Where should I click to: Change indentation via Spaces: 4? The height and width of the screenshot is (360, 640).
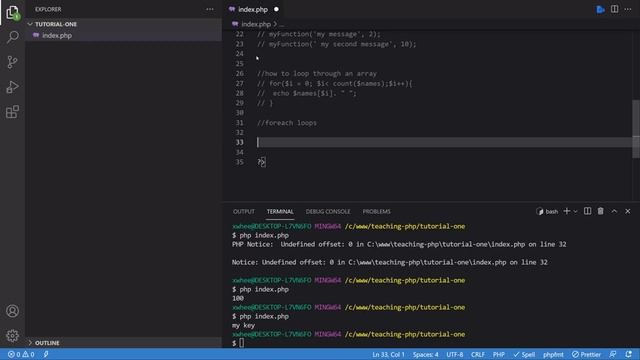click(425, 354)
